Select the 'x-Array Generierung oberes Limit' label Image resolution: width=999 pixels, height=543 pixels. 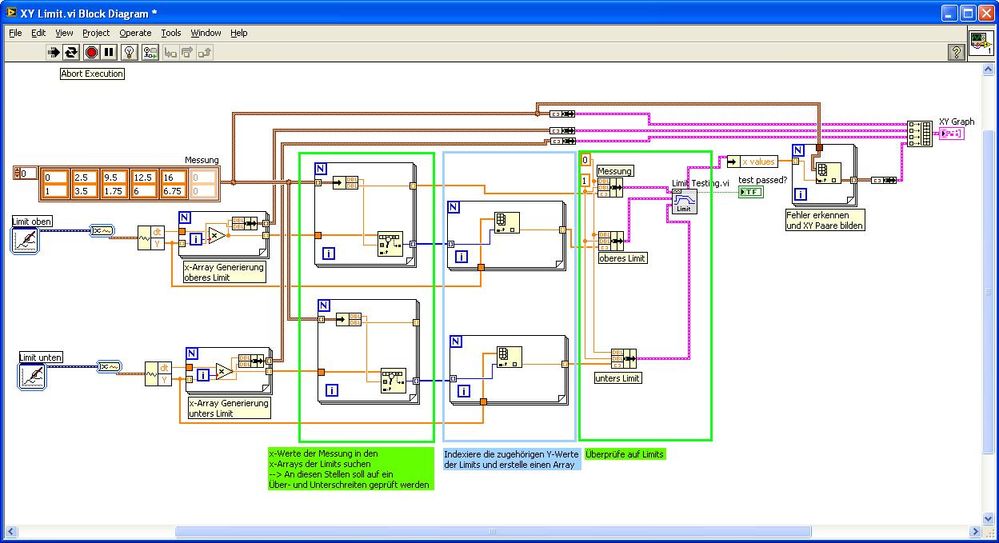(224, 272)
